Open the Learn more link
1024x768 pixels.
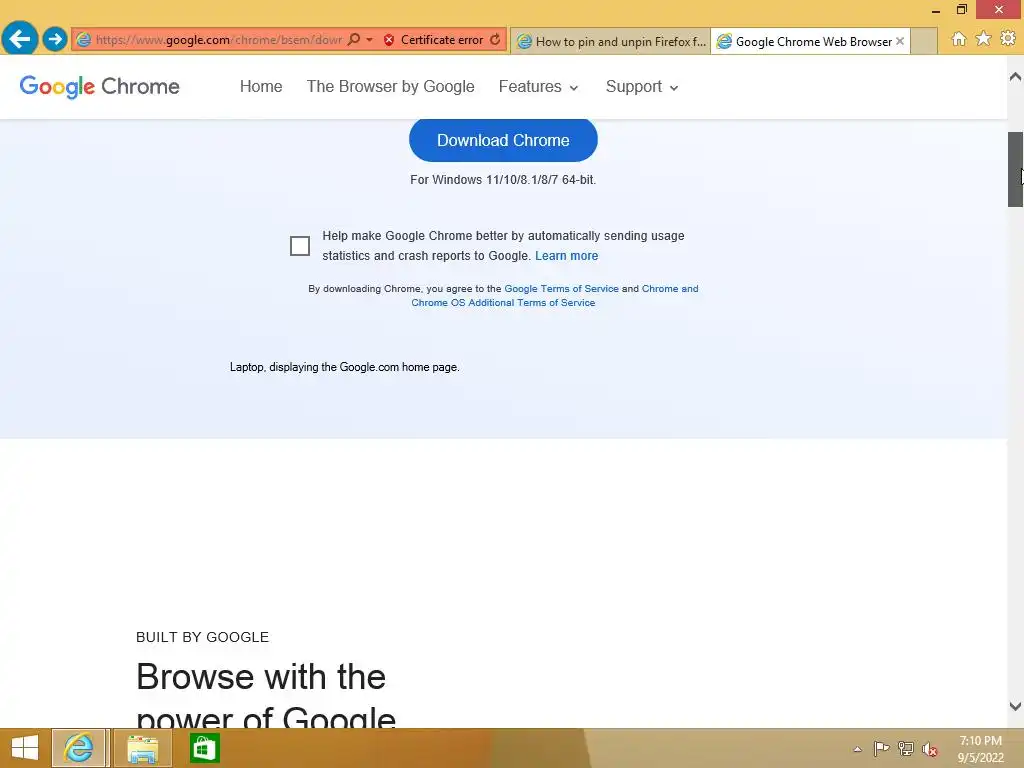[566, 255]
